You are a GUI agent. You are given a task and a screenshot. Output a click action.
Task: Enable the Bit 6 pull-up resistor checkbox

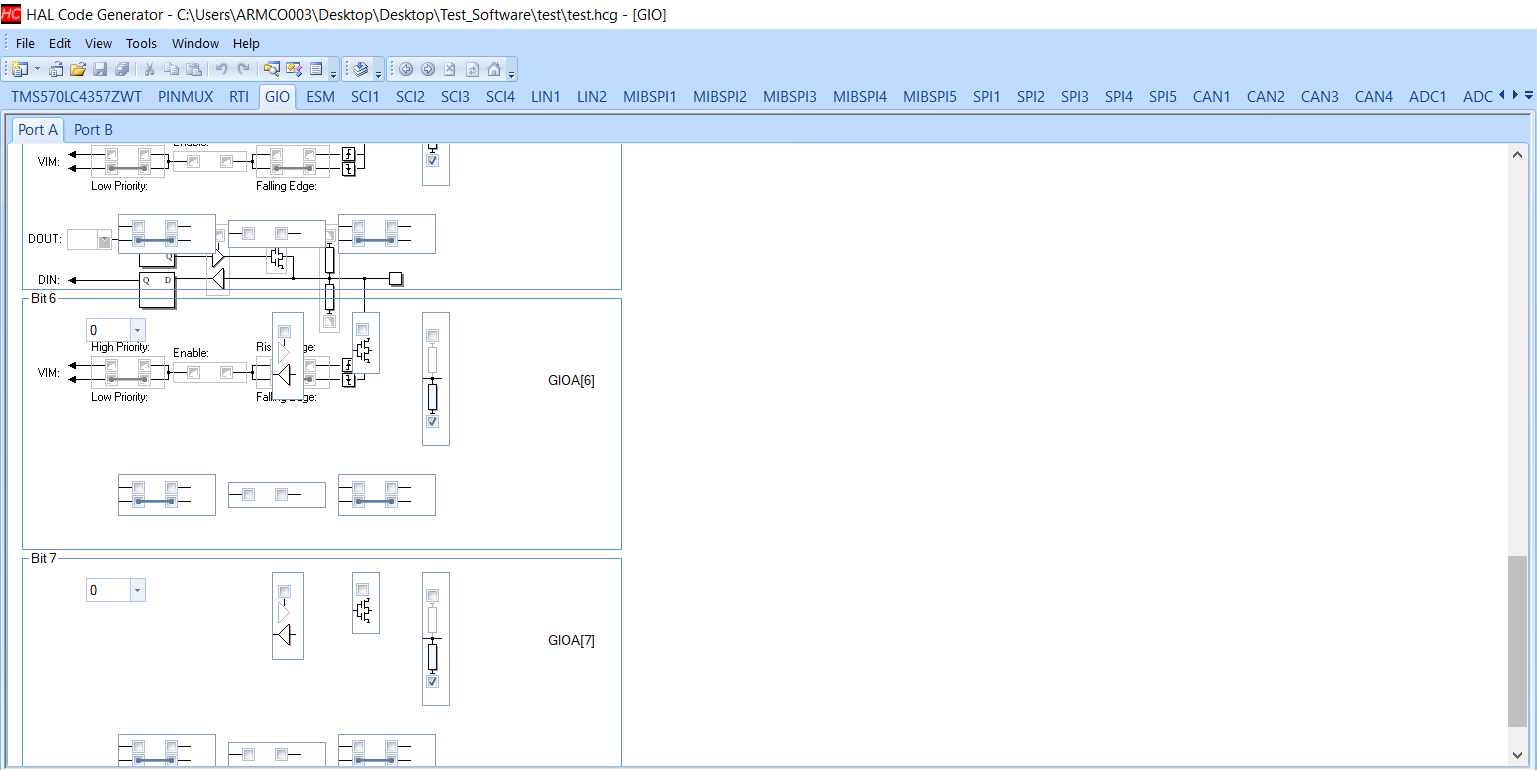[433, 335]
